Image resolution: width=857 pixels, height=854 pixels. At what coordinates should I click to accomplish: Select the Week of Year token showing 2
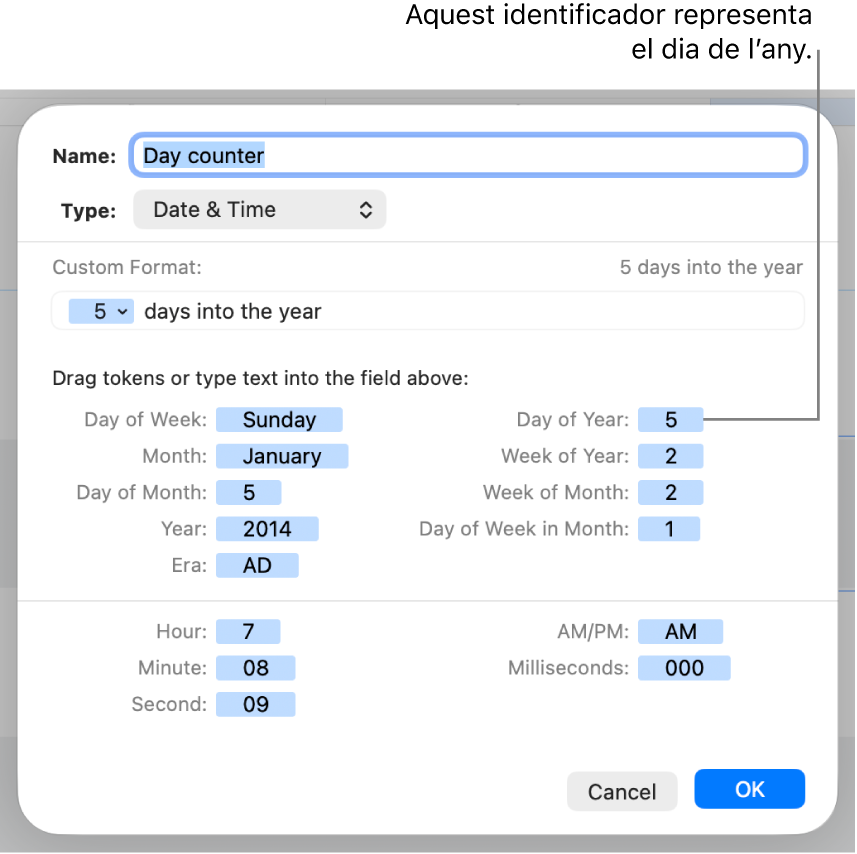point(670,456)
